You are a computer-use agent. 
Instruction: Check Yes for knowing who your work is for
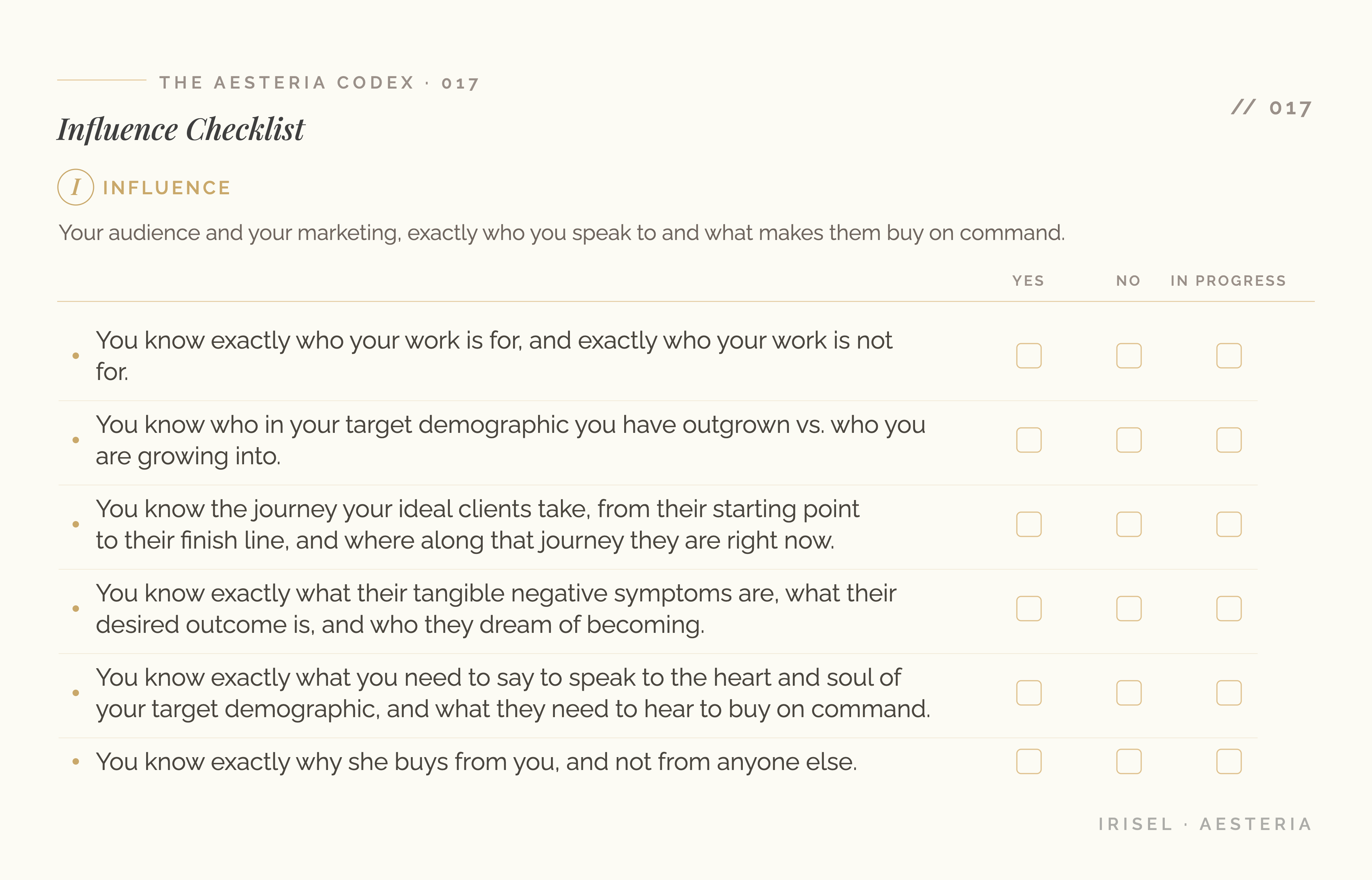[1028, 355]
